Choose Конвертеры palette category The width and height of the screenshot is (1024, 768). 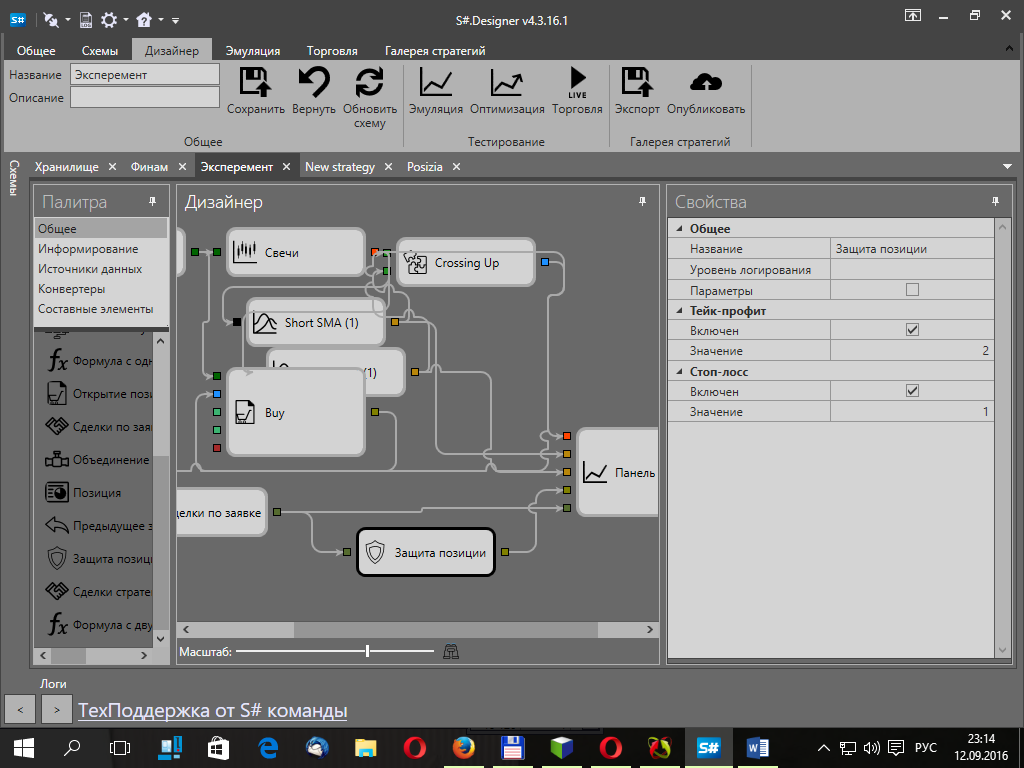pos(71,289)
